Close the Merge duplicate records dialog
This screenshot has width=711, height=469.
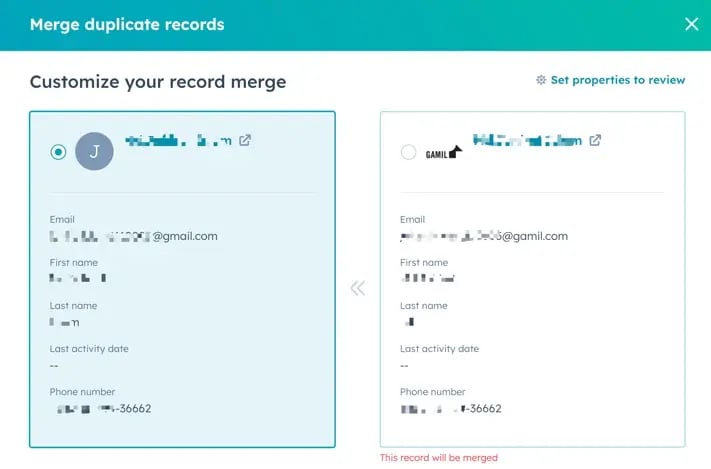coord(692,24)
